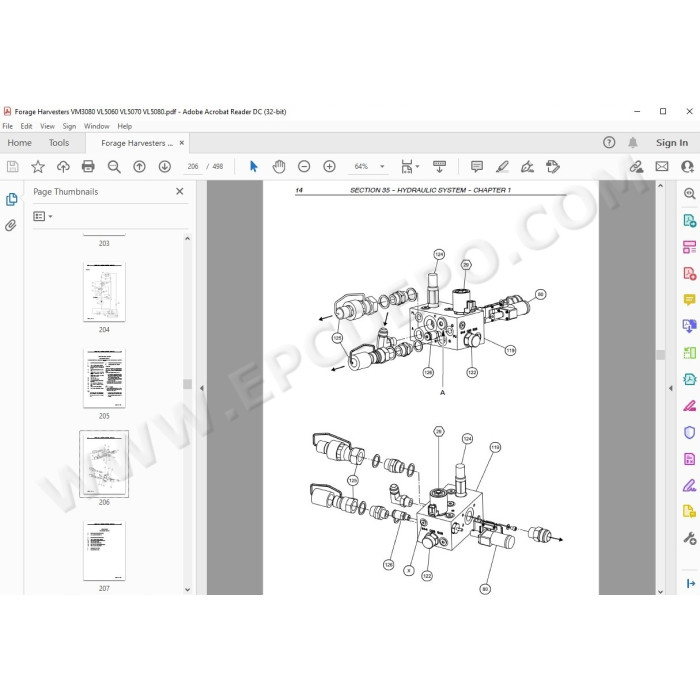
Task: Expand the right tools pane arrow
Action: (x=691, y=583)
